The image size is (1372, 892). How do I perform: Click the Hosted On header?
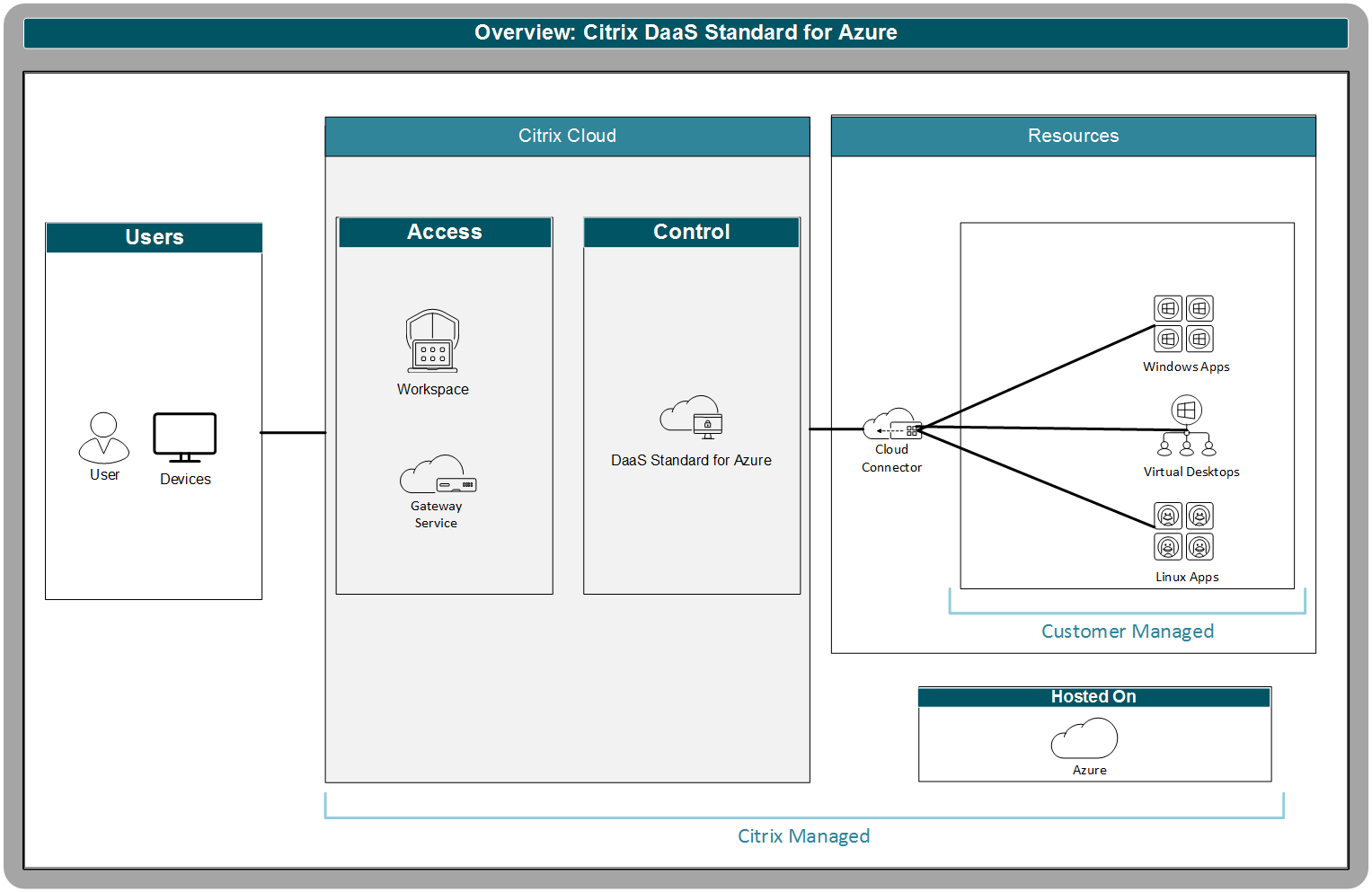click(1094, 697)
